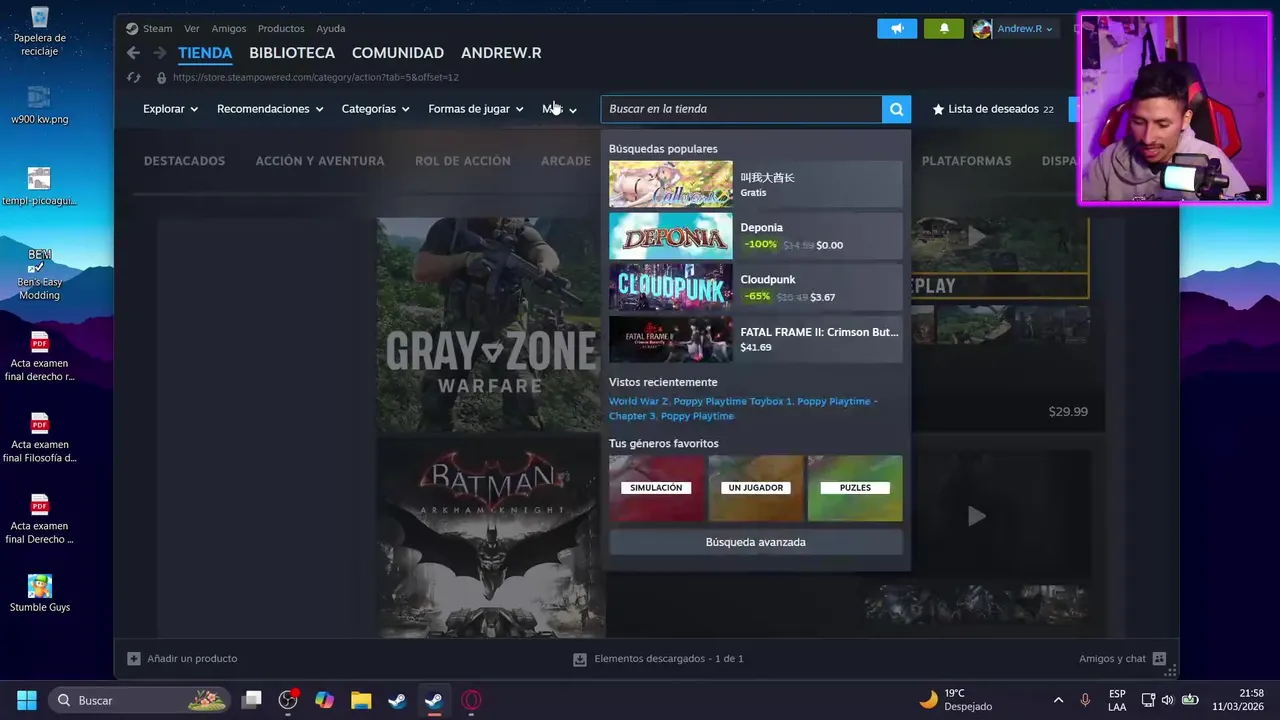
Task: Reload the store page with refresh icon
Action: point(134,77)
